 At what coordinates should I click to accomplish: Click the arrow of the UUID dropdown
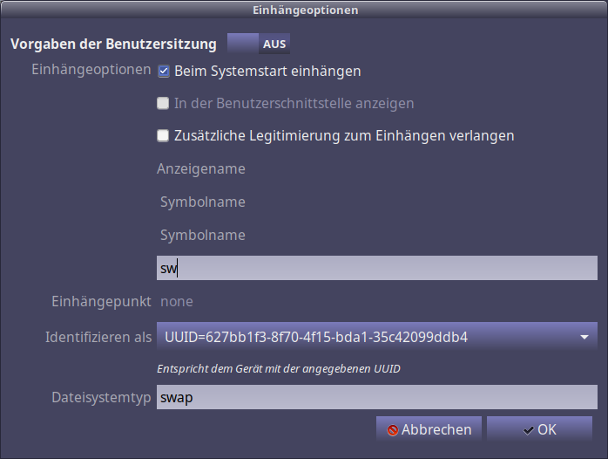click(584, 337)
